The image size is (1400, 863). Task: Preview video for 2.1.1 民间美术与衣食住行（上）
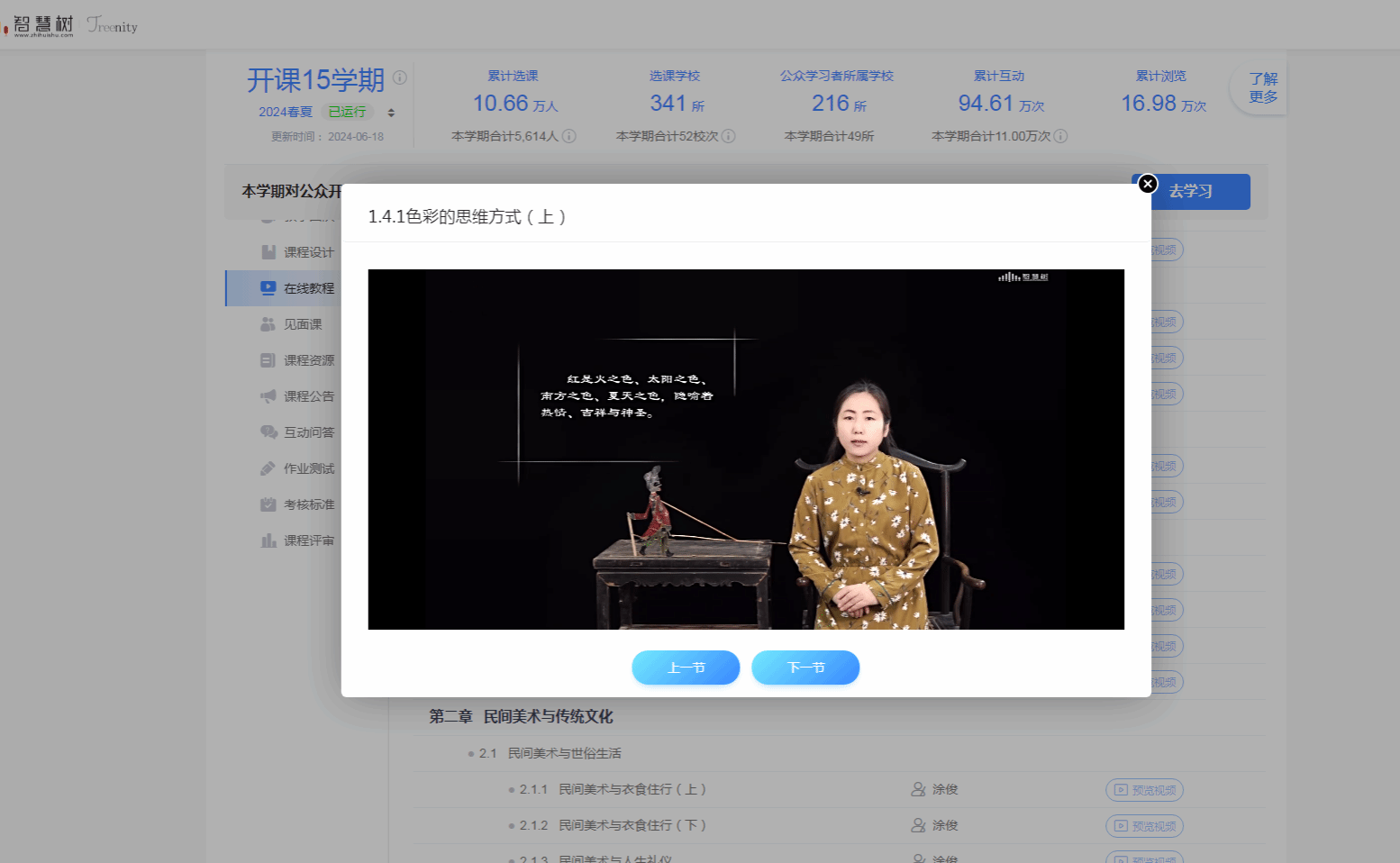1144,790
